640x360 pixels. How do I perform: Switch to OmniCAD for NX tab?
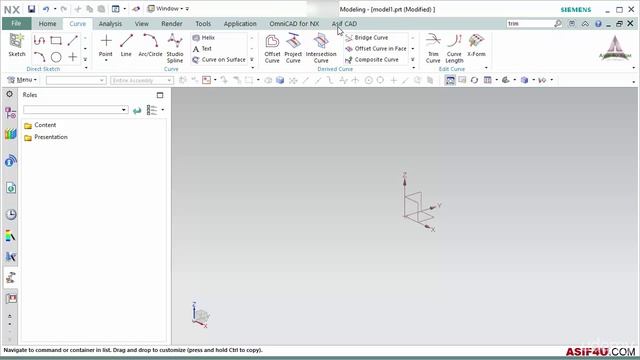click(294, 24)
